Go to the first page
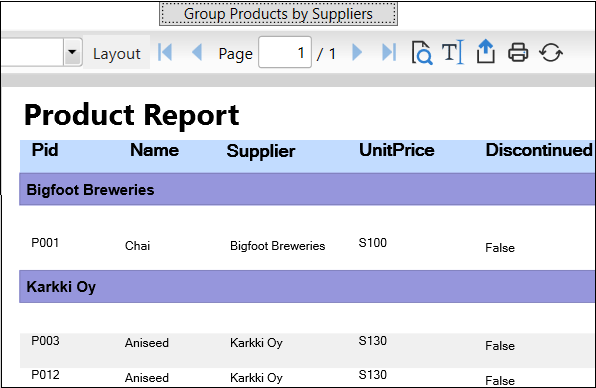This screenshot has width=596, height=388. tap(165, 52)
